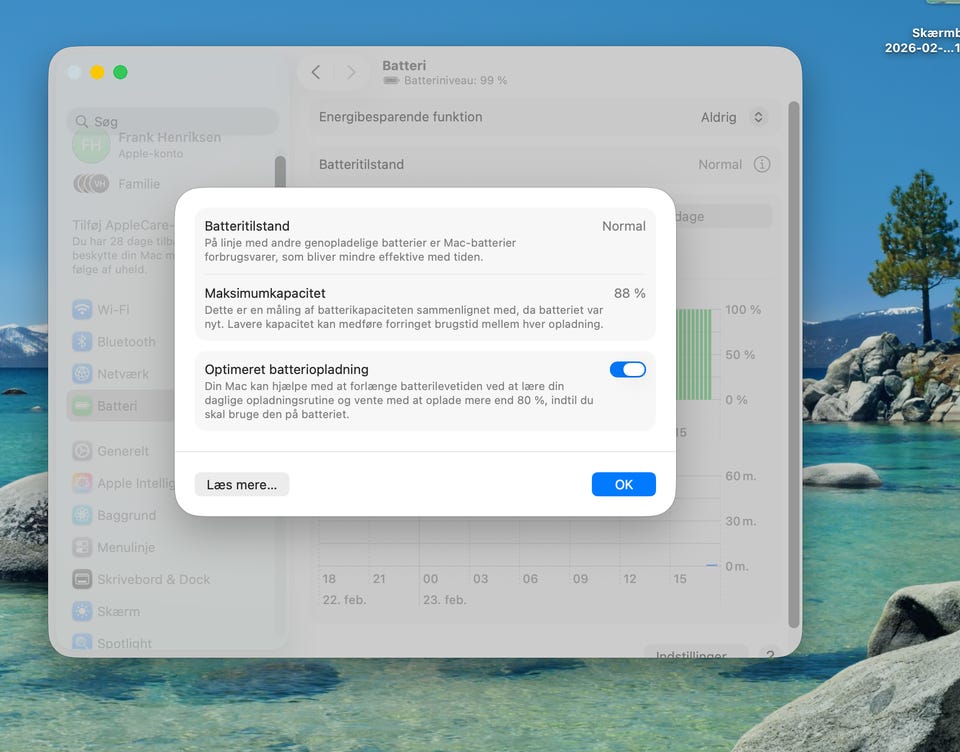Click the Tilføj AppleCare text
Viewport: 960px width, 752px height.
tap(123, 225)
